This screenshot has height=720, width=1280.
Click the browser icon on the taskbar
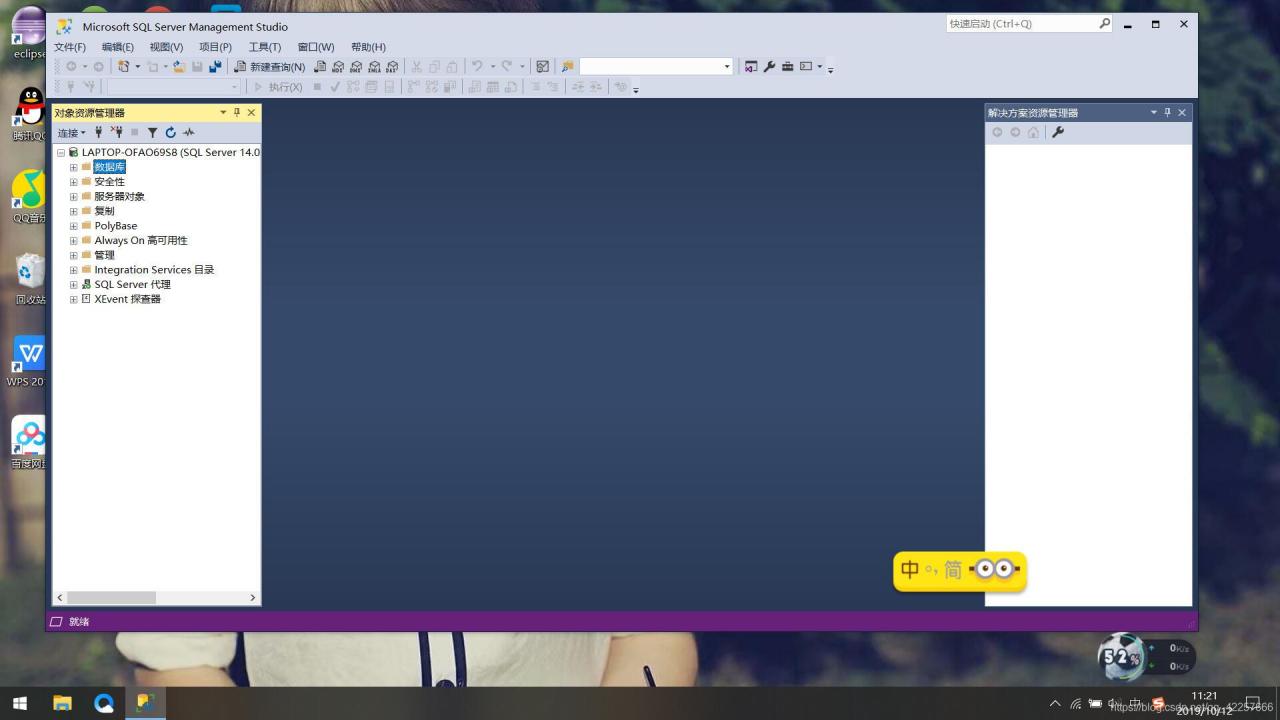point(104,703)
